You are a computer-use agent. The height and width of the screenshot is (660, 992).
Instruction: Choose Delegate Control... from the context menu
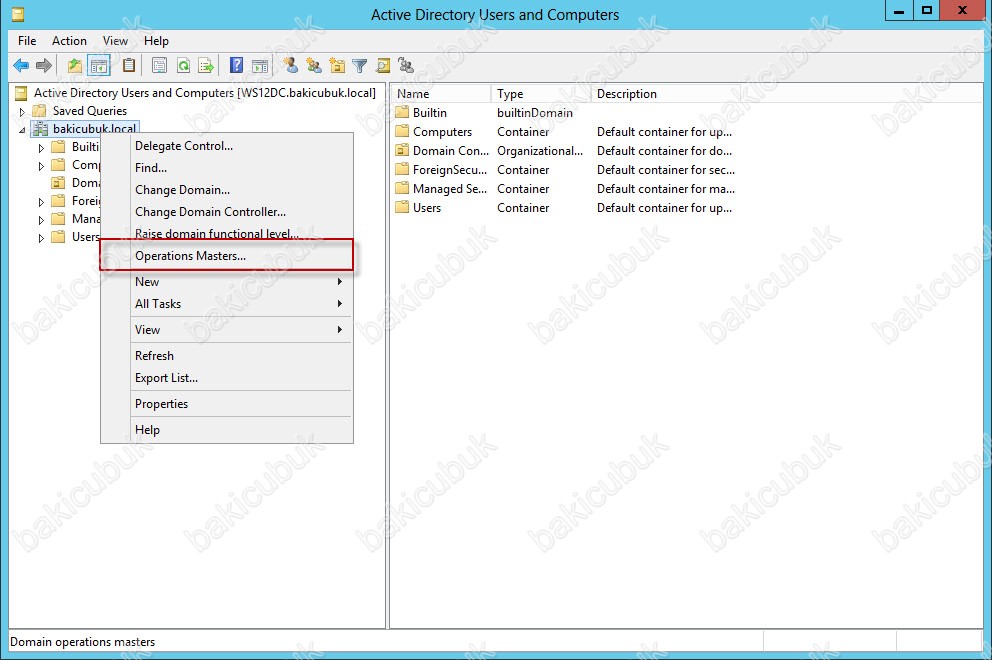point(227,146)
